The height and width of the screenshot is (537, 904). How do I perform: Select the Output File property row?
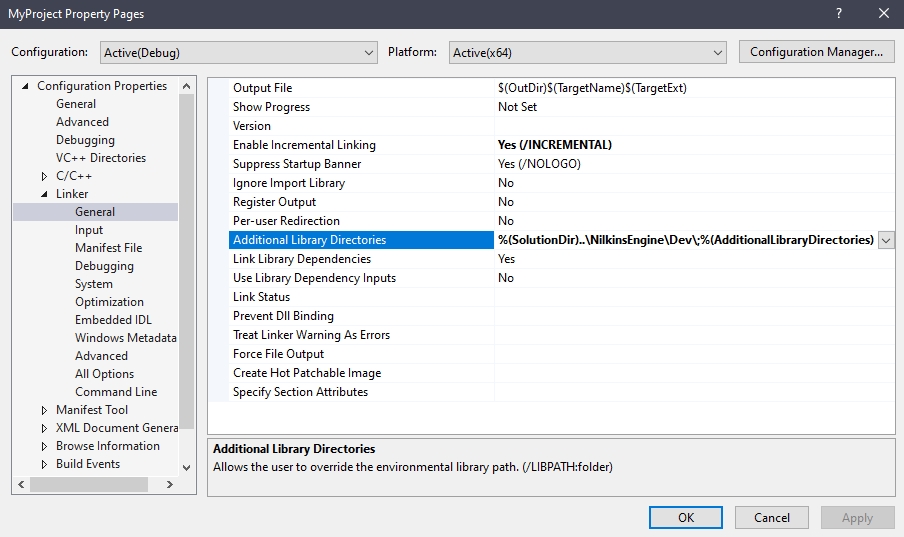(562, 88)
